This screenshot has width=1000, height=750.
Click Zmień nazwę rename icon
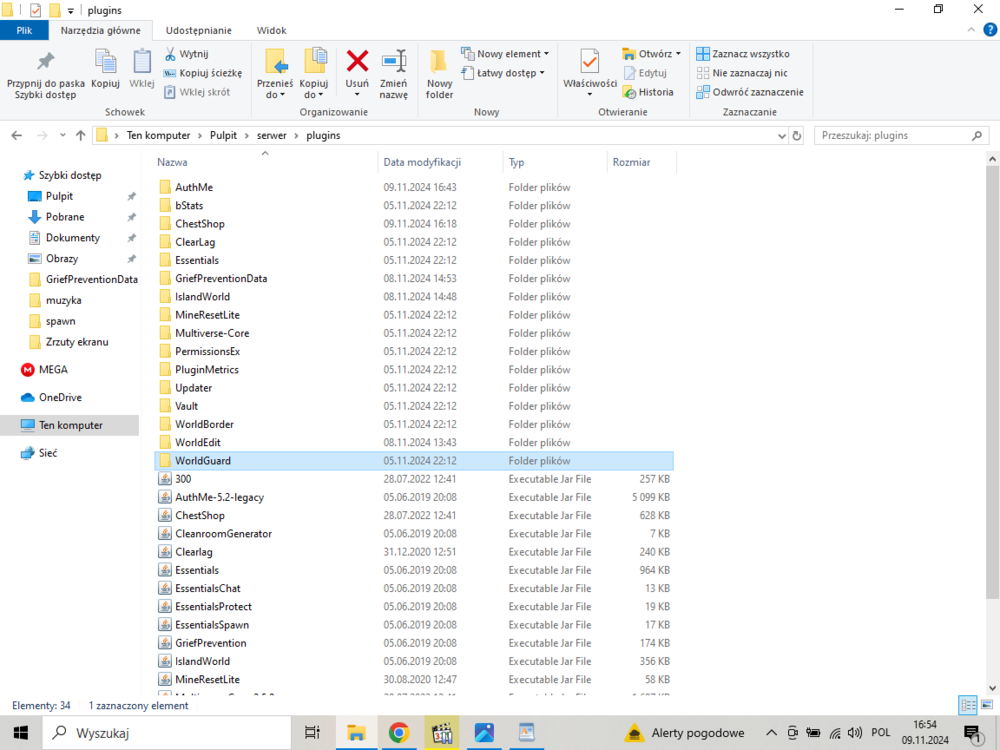point(393,75)
